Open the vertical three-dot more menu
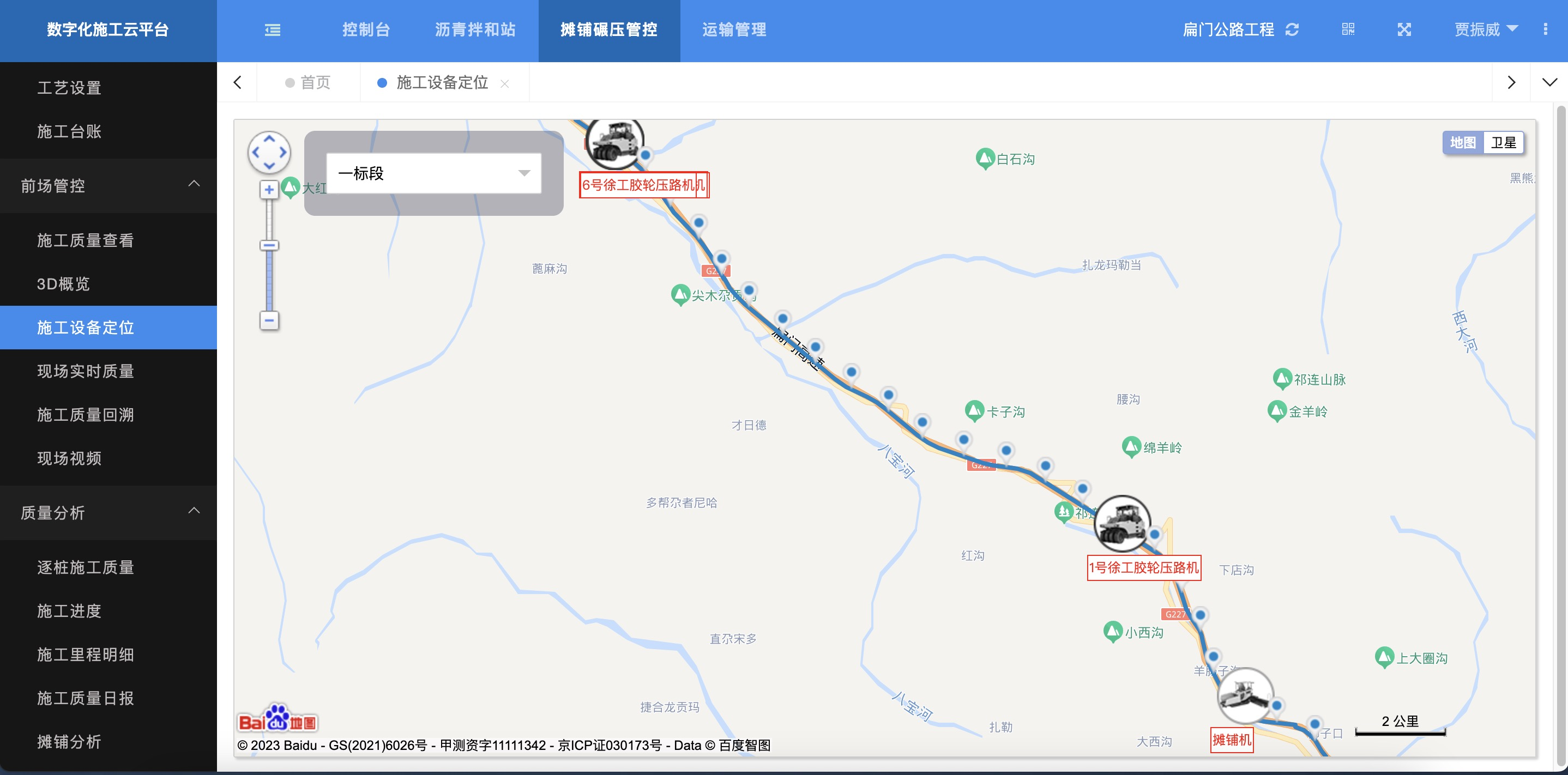 click(1545, 29)
